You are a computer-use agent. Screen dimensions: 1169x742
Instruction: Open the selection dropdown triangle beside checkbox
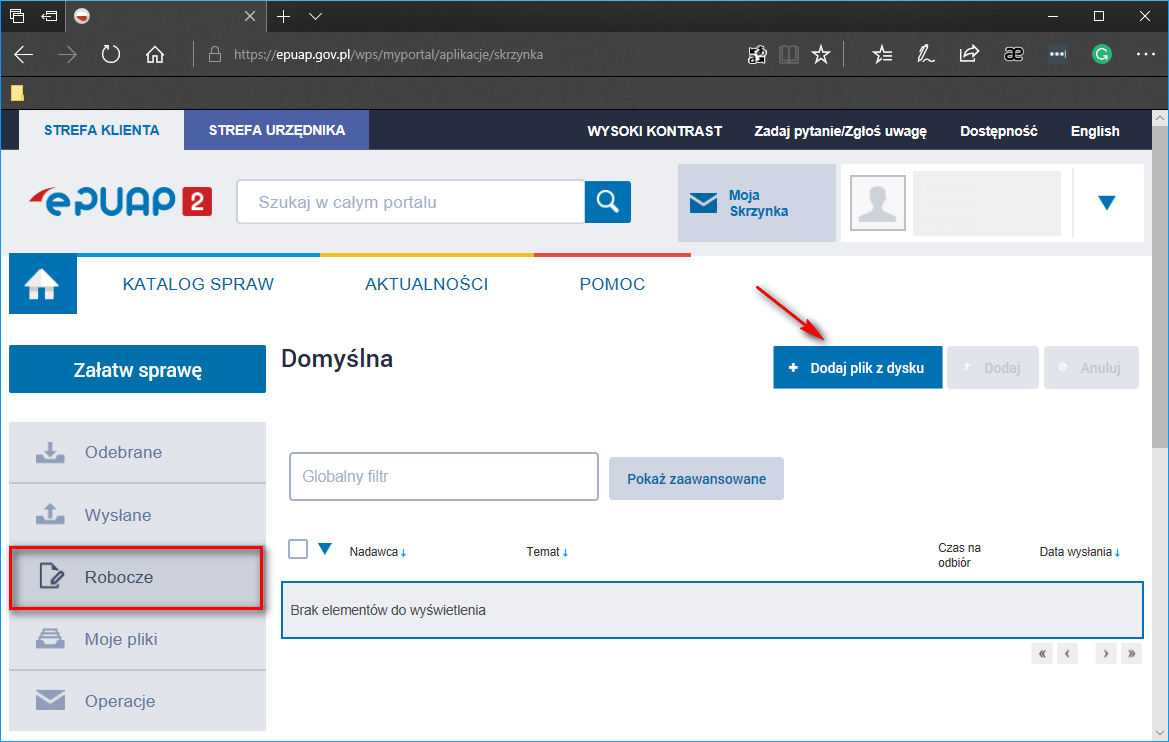pos(325,549)
